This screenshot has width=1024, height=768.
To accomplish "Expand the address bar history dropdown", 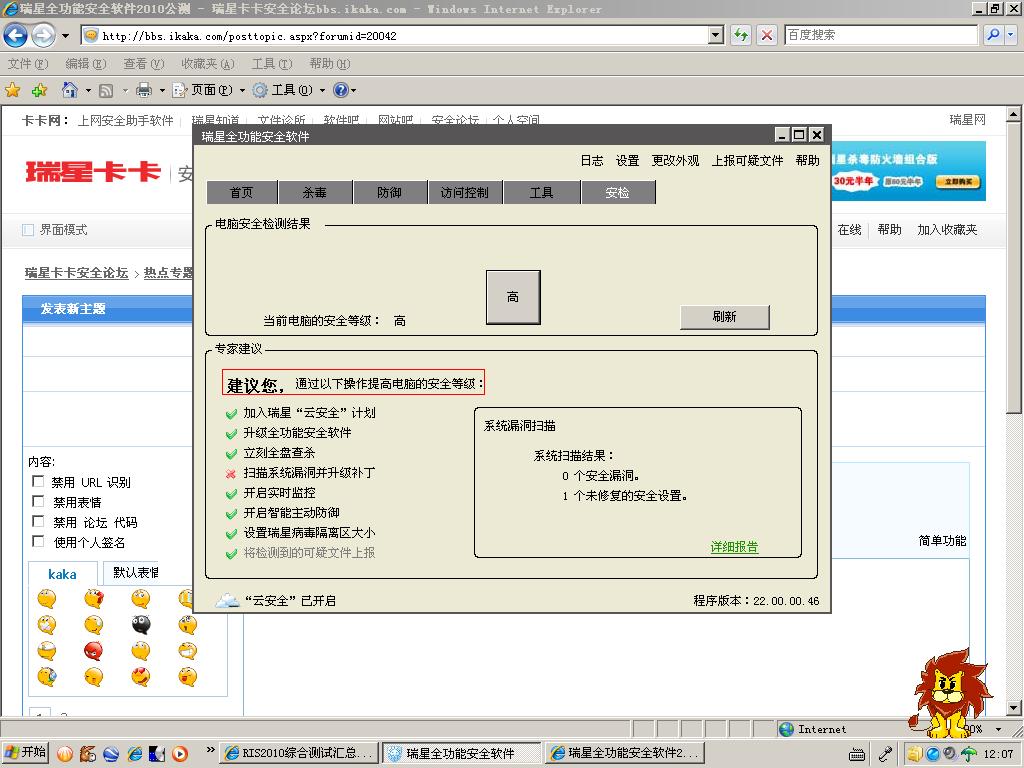I will point(716,35).
